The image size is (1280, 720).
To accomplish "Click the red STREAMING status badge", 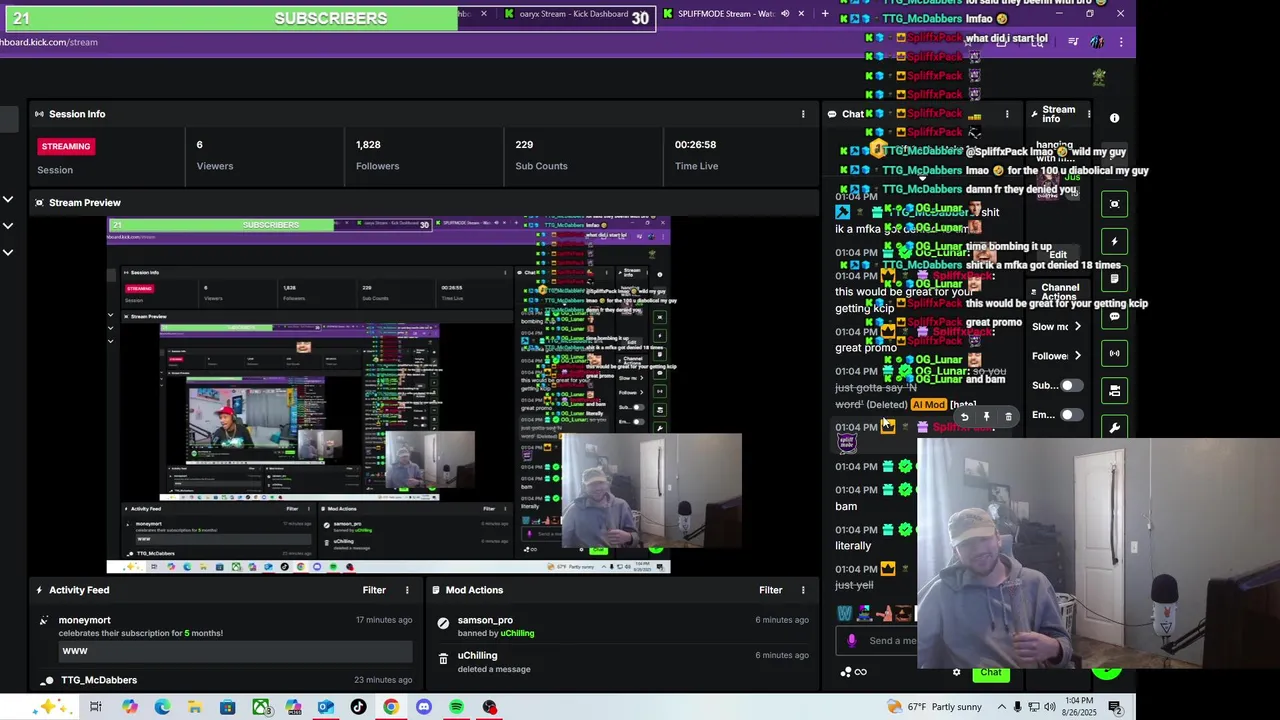I will [x=66, y=146].
